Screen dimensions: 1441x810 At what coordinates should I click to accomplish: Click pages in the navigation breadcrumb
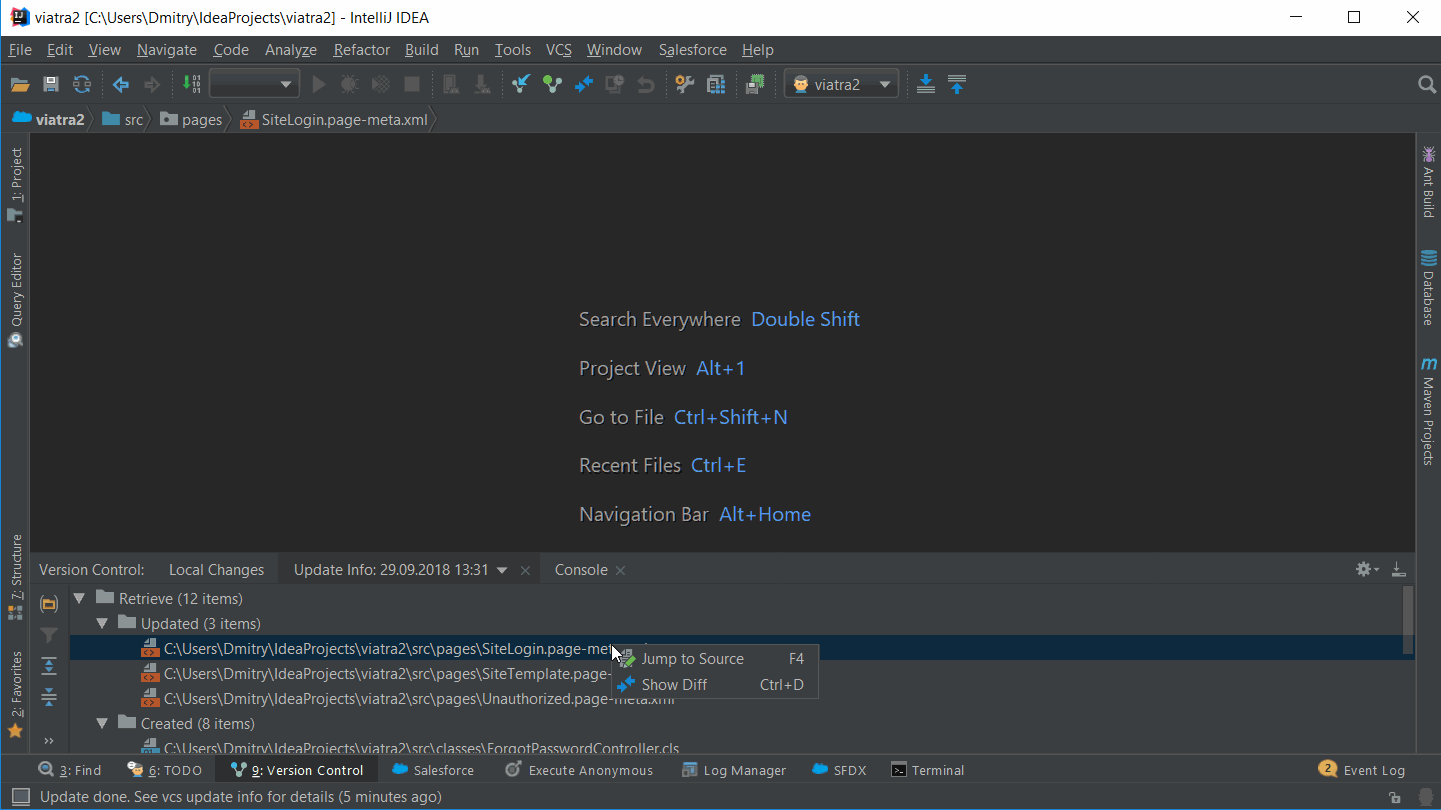pyautogui.click(x=191, y=120)
